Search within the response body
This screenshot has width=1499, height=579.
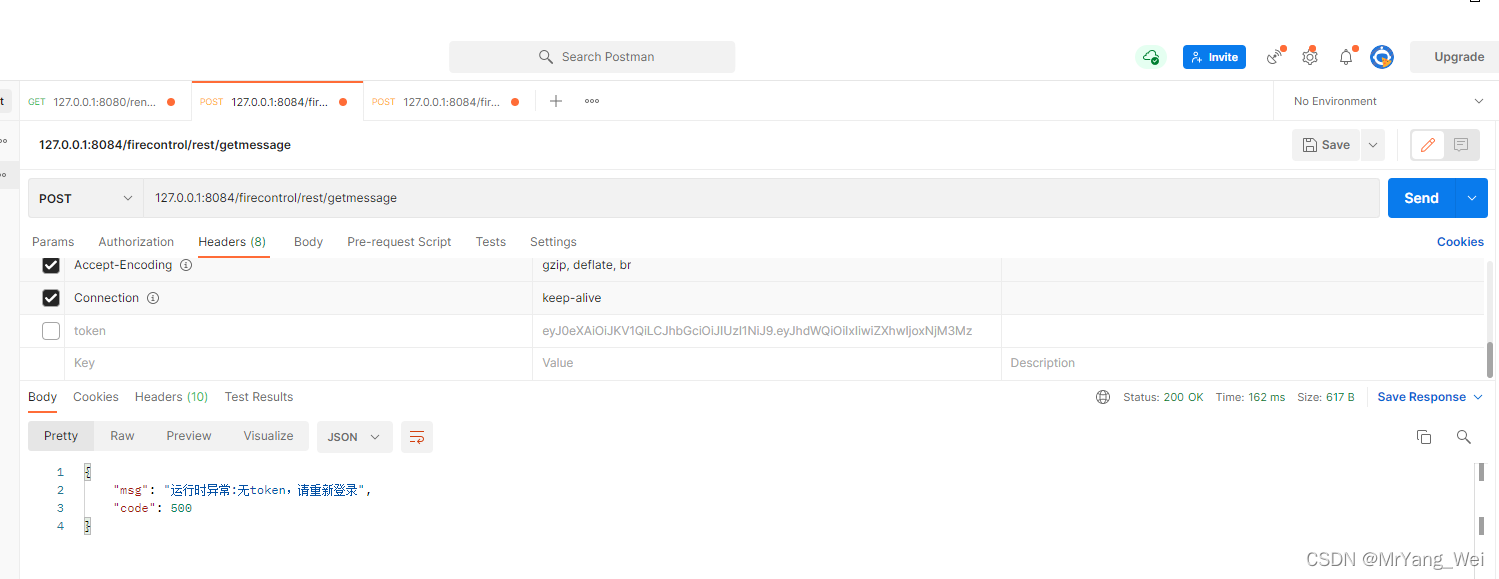tap(1464, 437)
